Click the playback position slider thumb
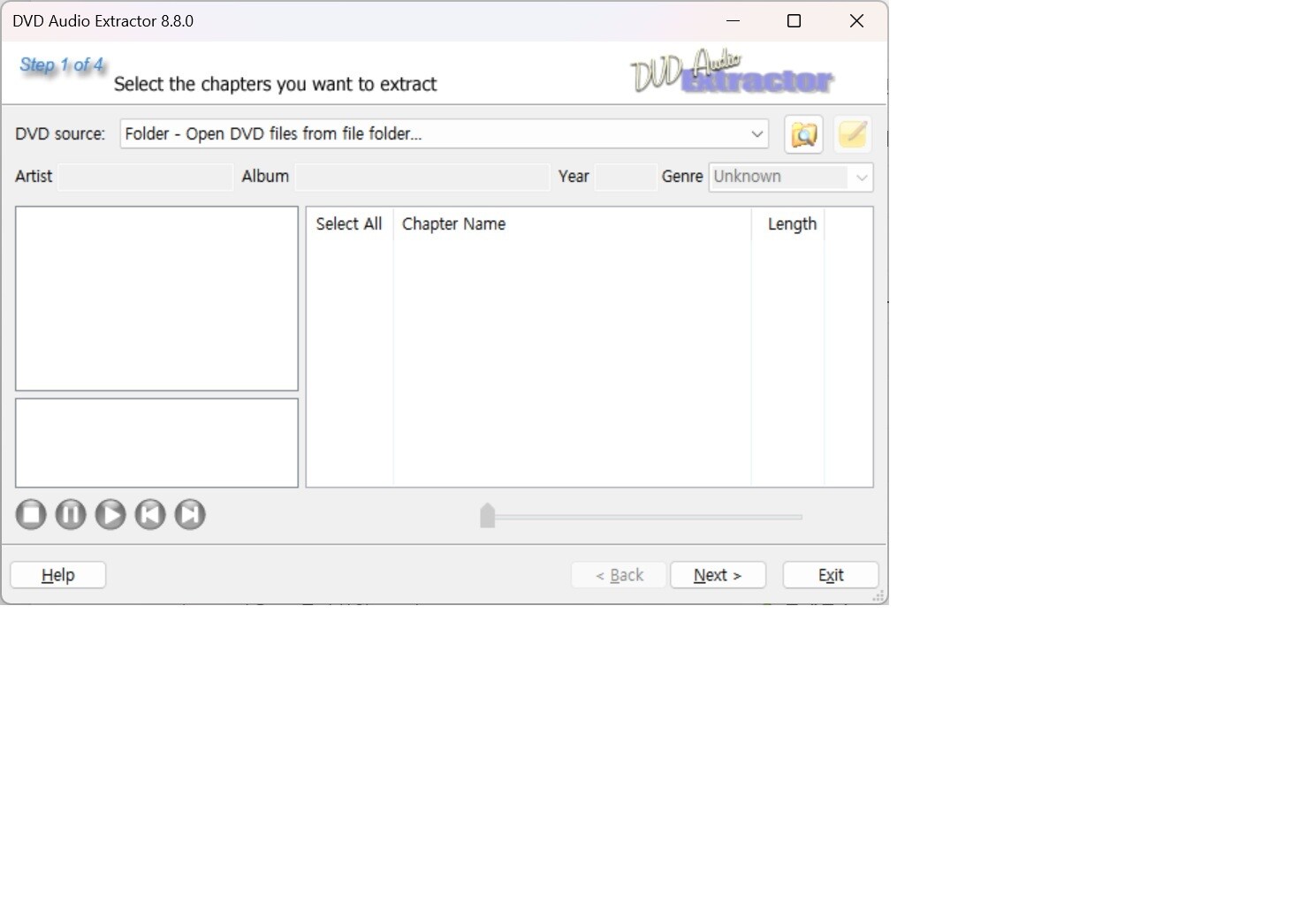This screenshot has height=924, width=1300. point(487,515)
